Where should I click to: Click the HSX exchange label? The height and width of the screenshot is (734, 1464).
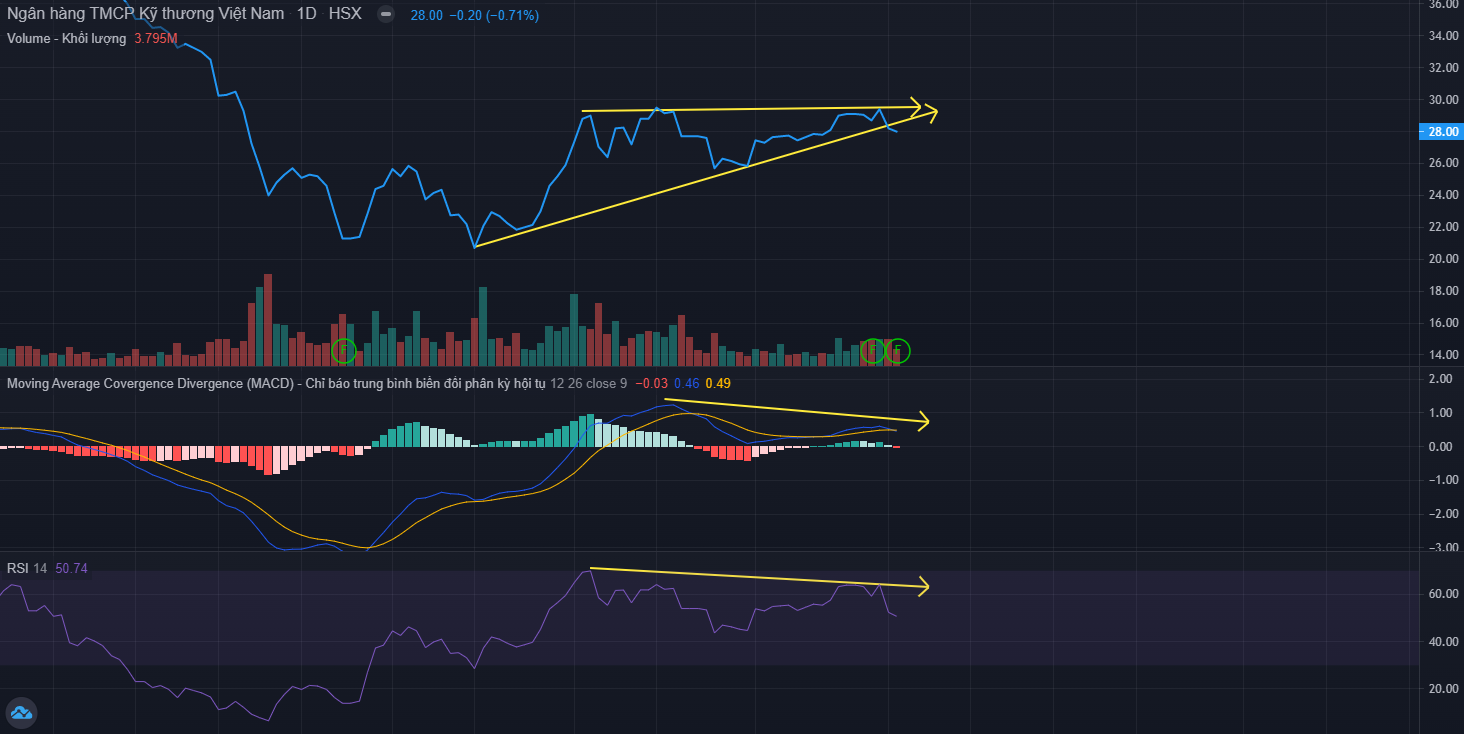tap(345, 16)
